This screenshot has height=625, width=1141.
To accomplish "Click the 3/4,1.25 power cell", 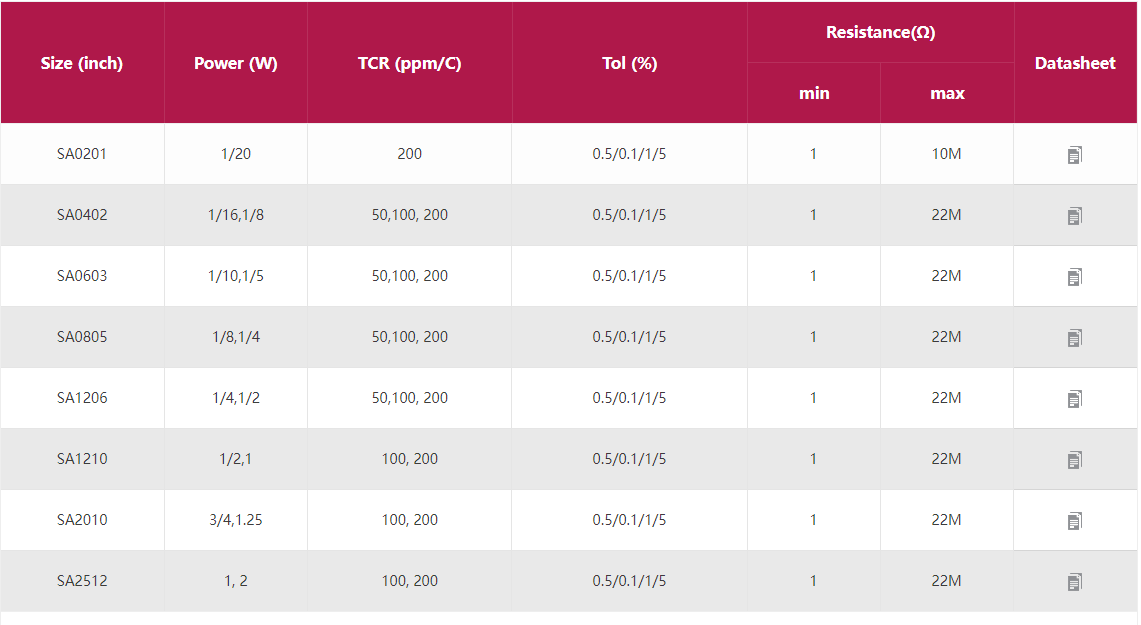I will (x=236, y=520).
